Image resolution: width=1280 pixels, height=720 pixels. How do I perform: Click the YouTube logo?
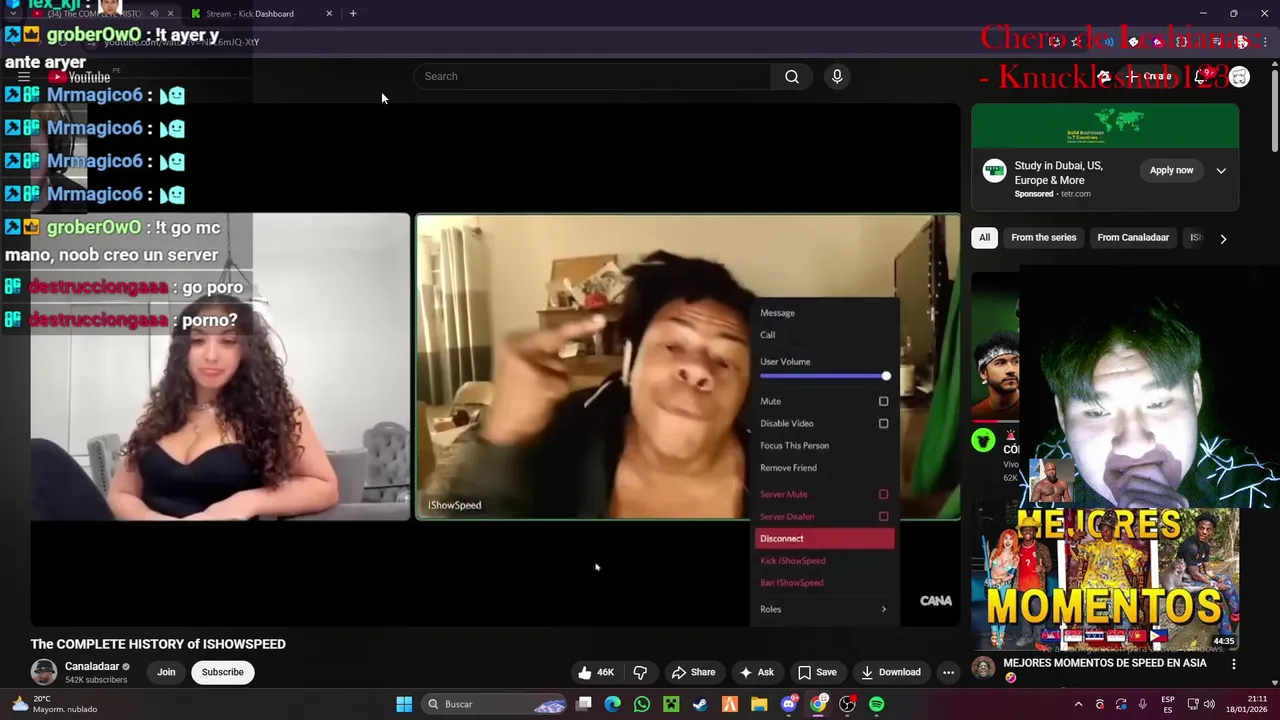point(79,77)
